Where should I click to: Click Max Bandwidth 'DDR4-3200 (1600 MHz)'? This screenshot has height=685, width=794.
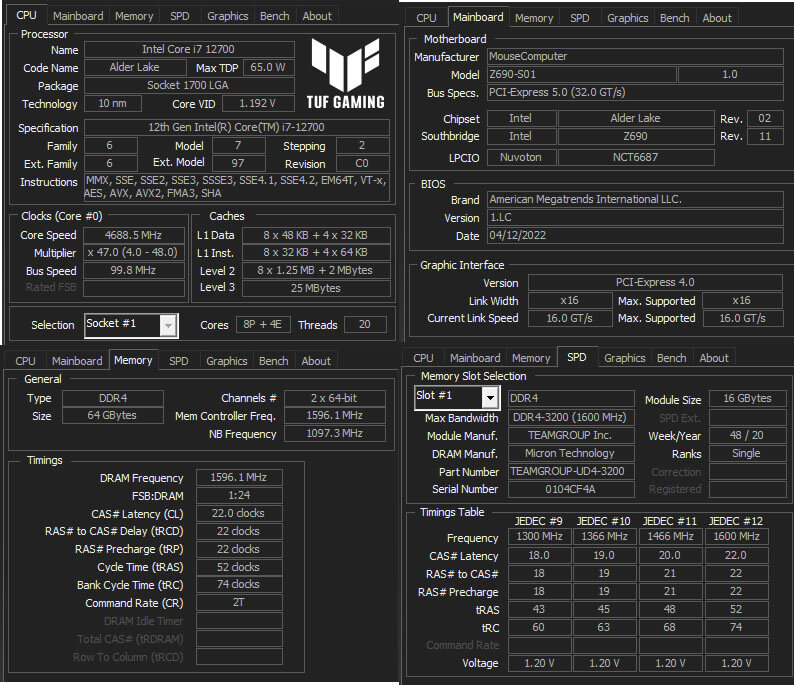coord(571,417)
